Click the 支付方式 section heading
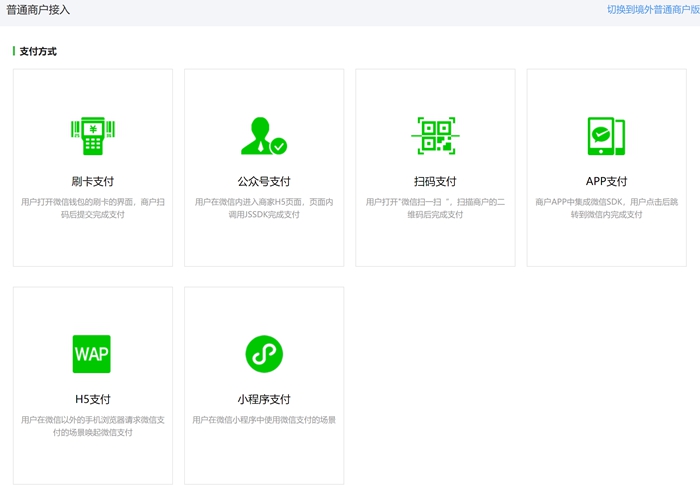 pos(38,51)
